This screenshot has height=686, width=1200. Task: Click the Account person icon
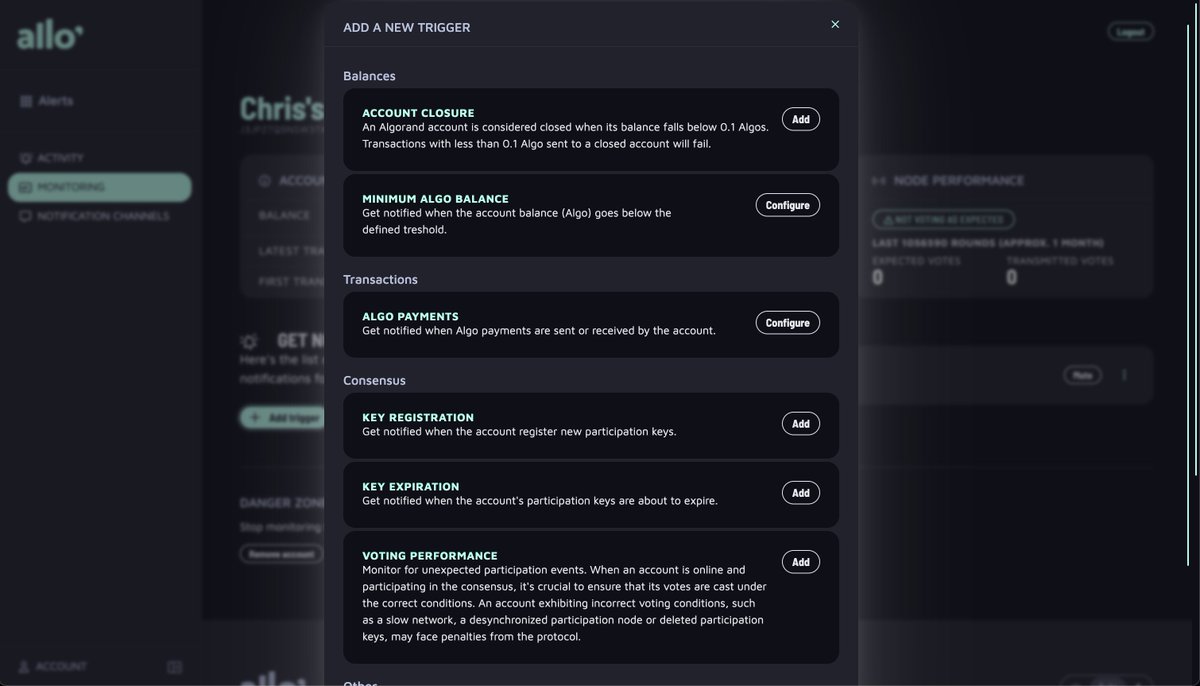pos(23,666)
